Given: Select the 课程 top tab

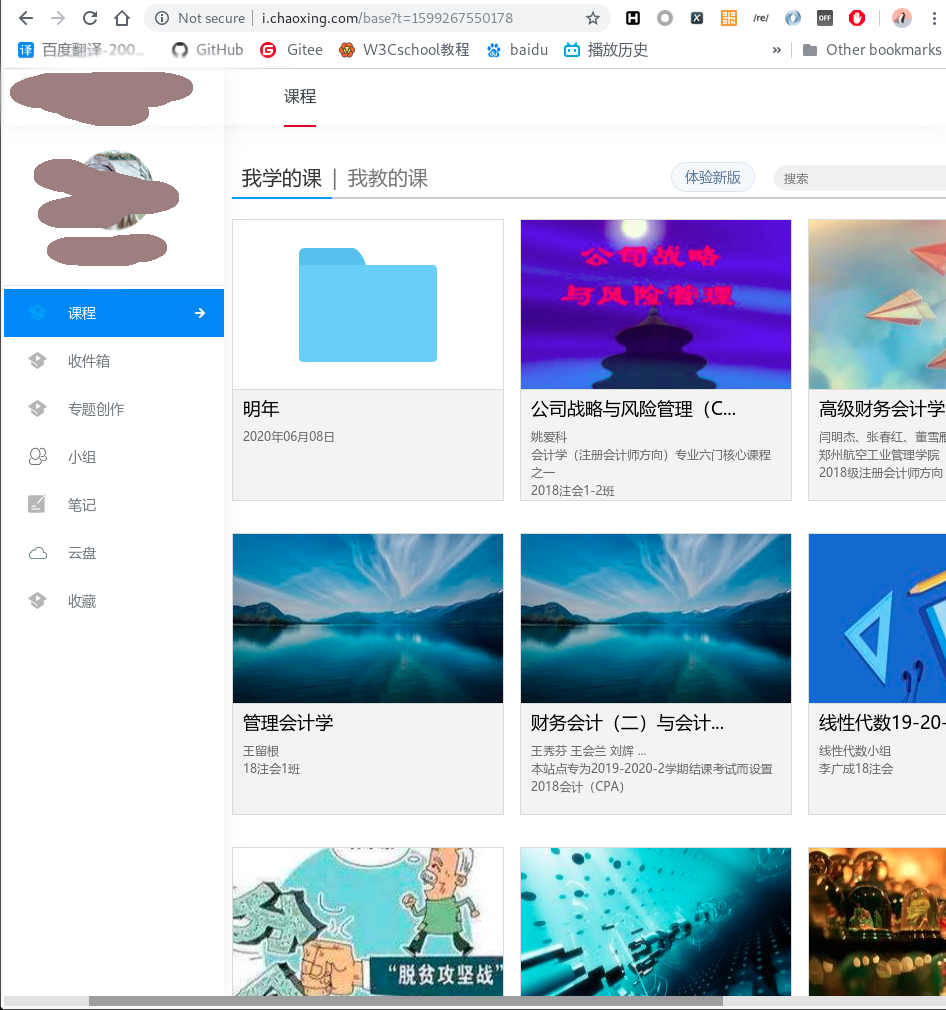Looking at the screenshot, I should pyautogui.click(x=300, y=97).
